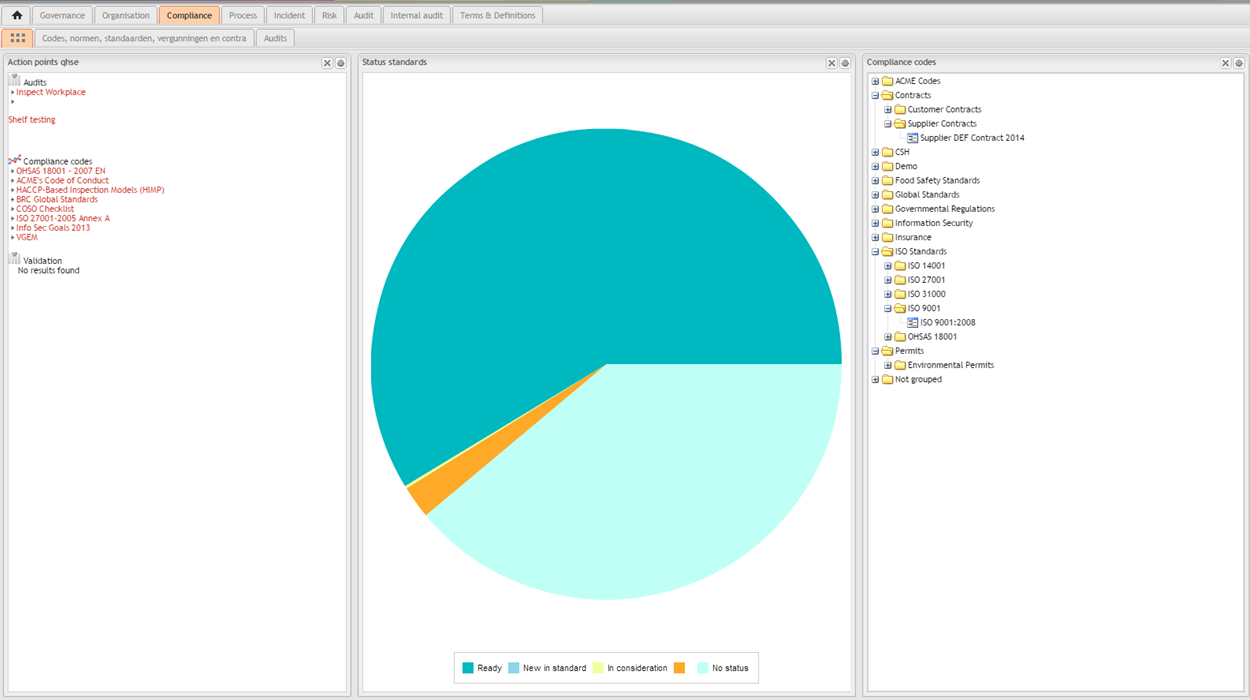The width and height of the screenshot is (1250, 700).
Task: Open the Internal audit tab
Action: pyautogui.click(x=416, y=15)
